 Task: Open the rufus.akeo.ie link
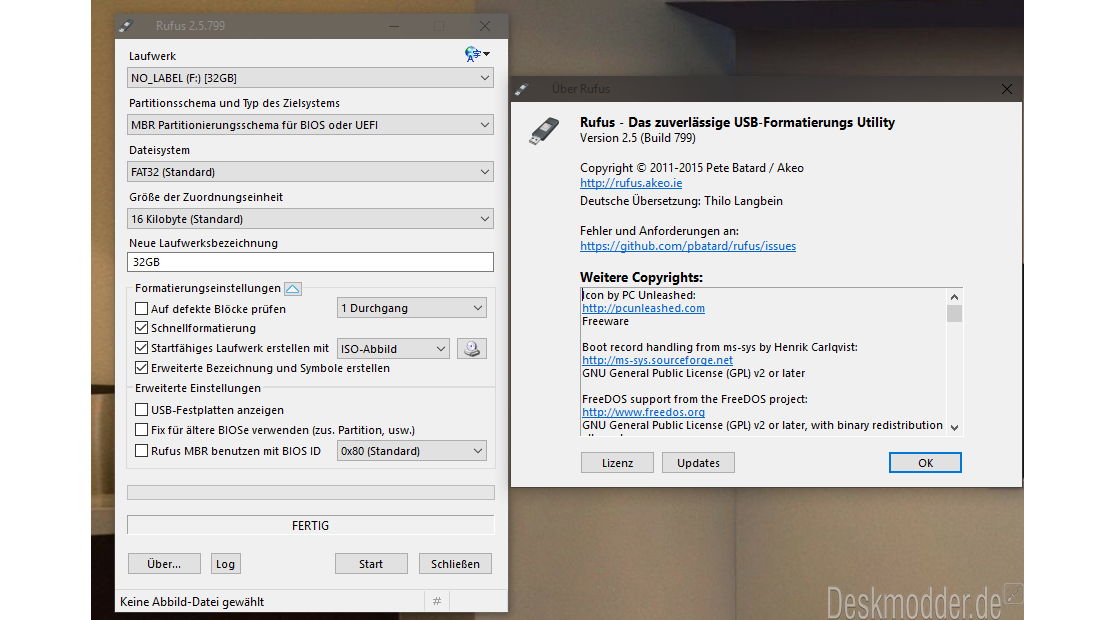[631, 183]
